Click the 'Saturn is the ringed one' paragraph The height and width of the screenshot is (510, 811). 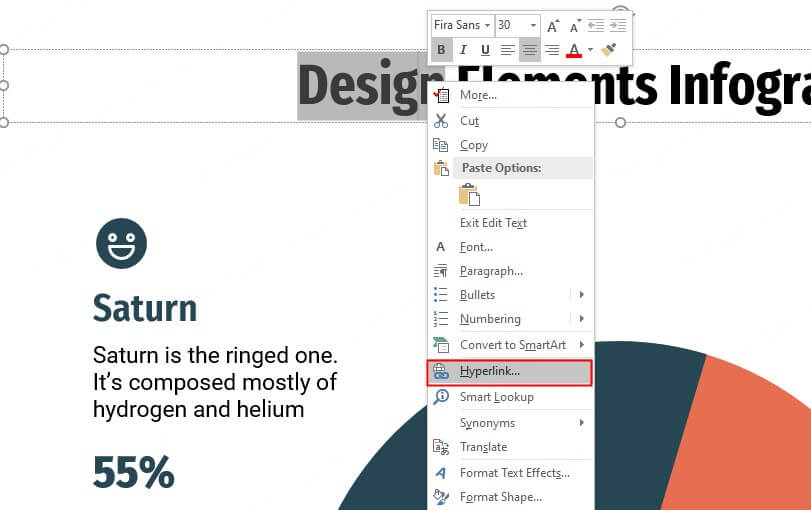coord(215,383)
